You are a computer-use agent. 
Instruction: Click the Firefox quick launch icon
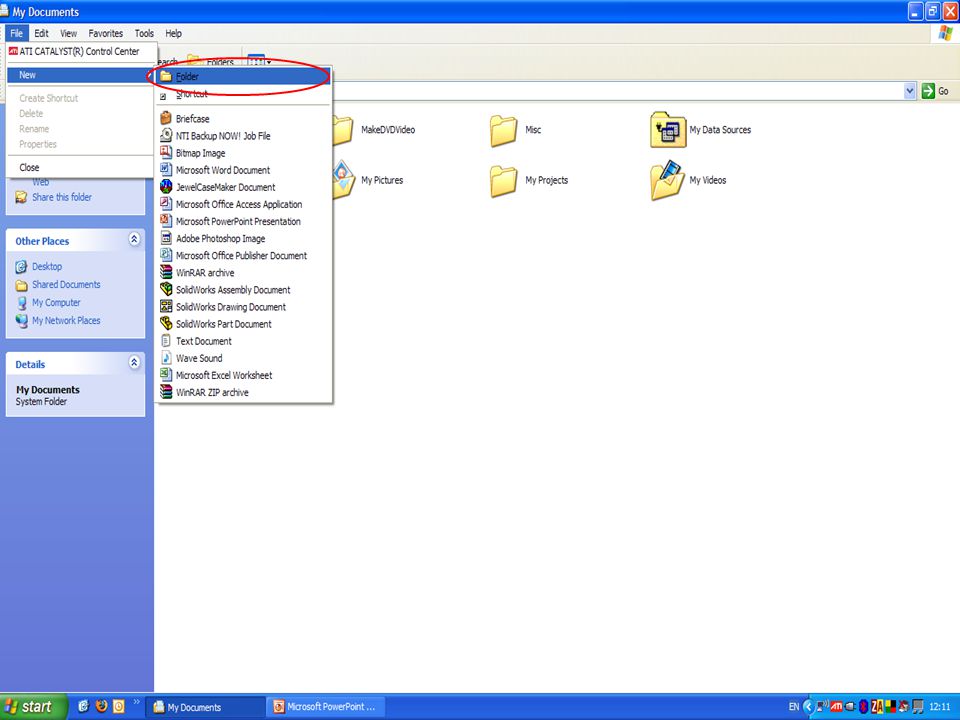pyautogui.click(x=101, y=706)
